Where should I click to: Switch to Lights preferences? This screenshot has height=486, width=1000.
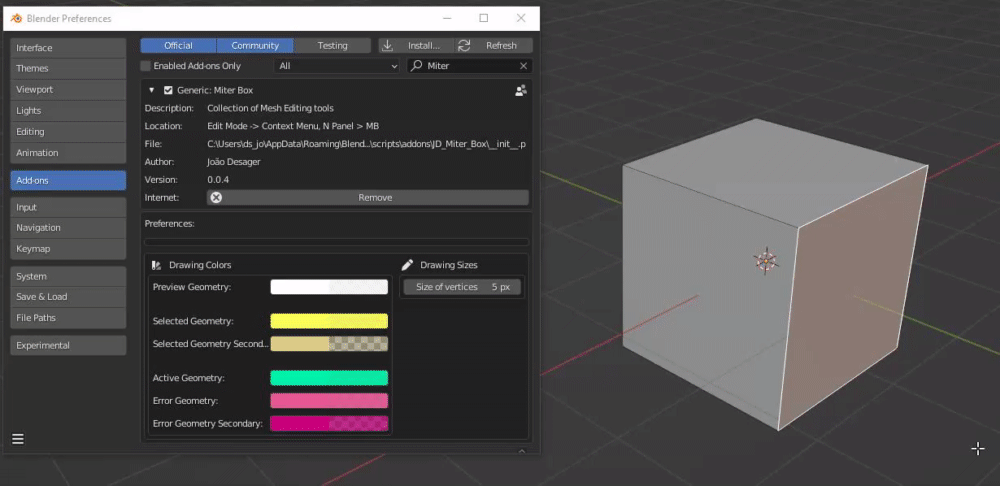[x=68, y=110]
